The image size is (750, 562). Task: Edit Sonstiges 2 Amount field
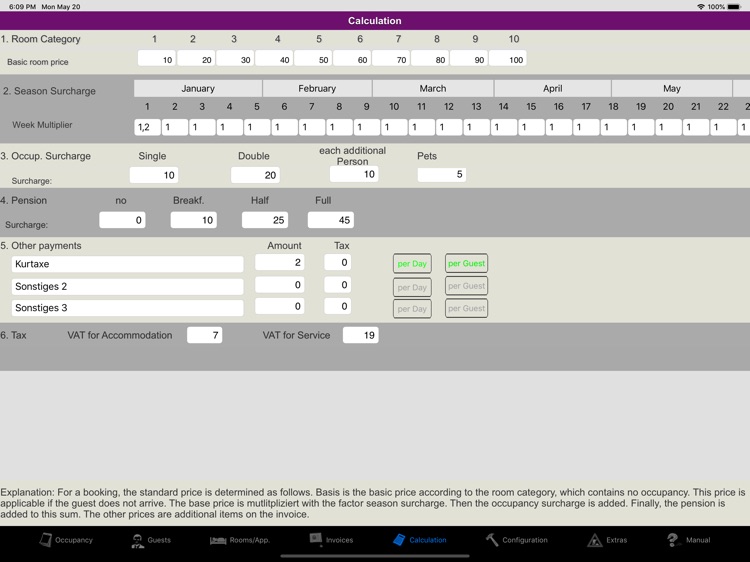click(x=280, y=285)
